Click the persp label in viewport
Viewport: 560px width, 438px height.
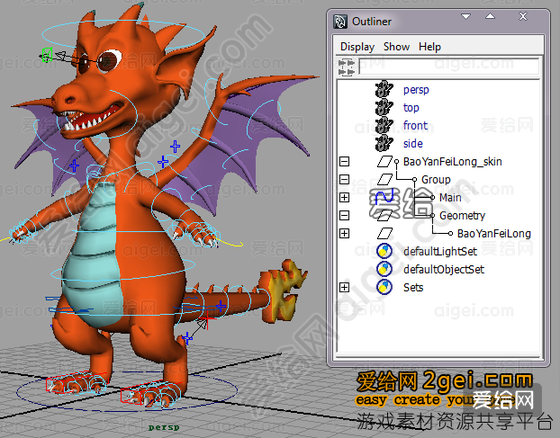tap(164, 427)
